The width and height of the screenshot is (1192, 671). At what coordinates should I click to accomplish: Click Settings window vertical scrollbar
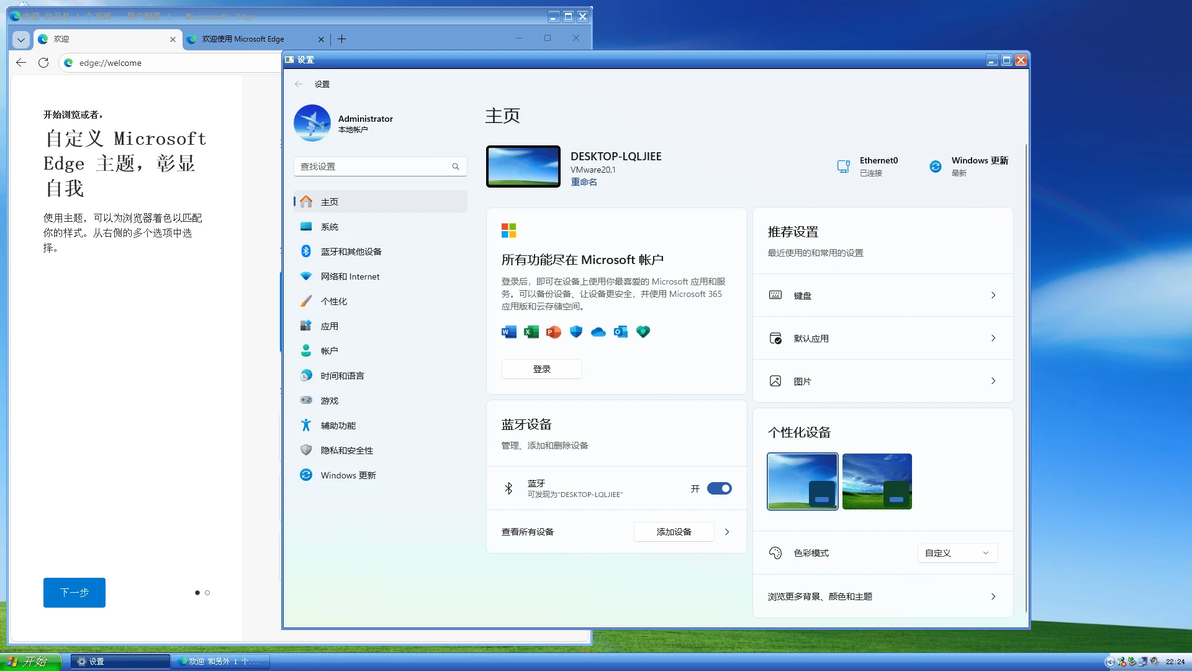[x=1026, y=376]
